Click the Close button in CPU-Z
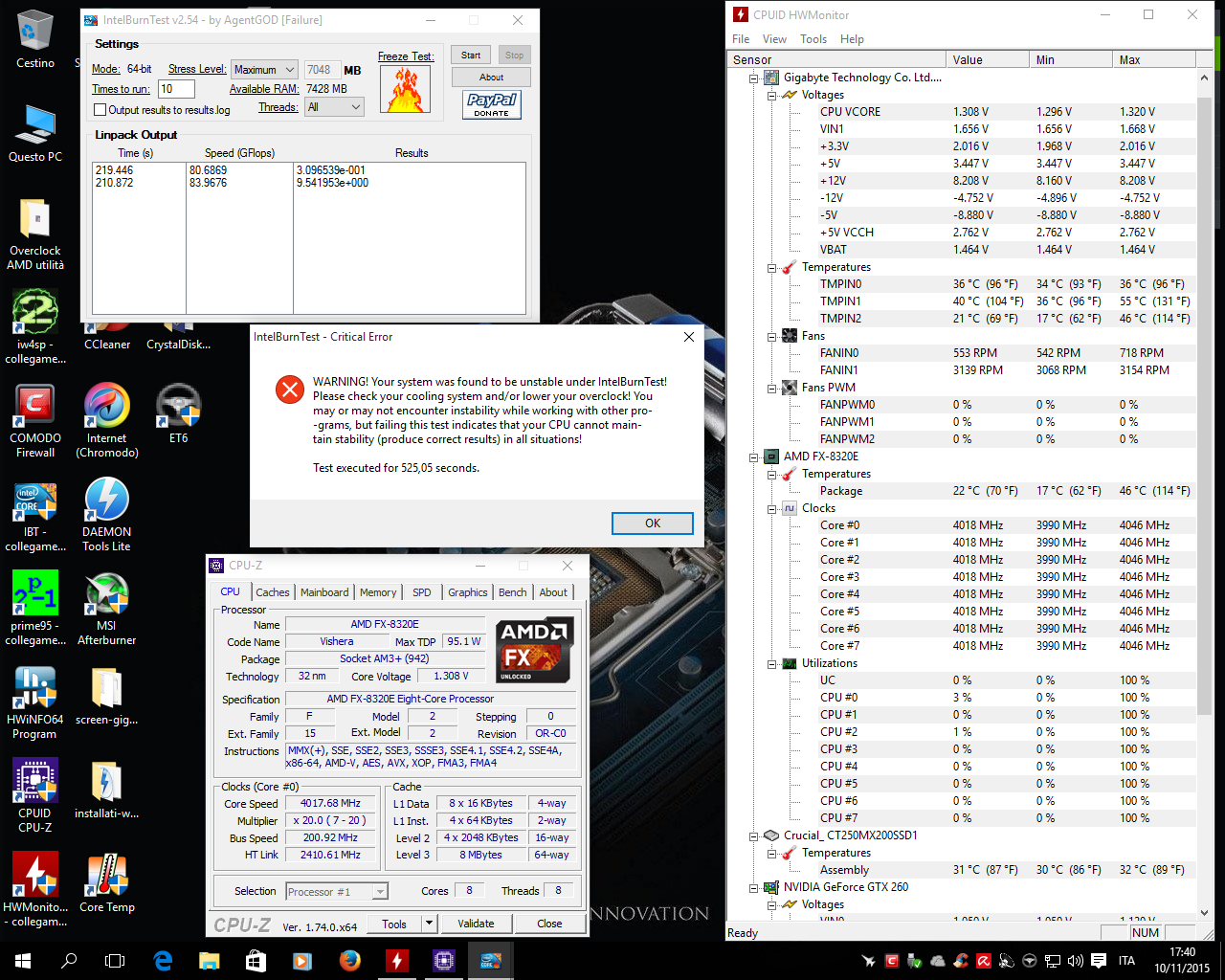This screenshot has height=980, width=1225. (549, 924)
